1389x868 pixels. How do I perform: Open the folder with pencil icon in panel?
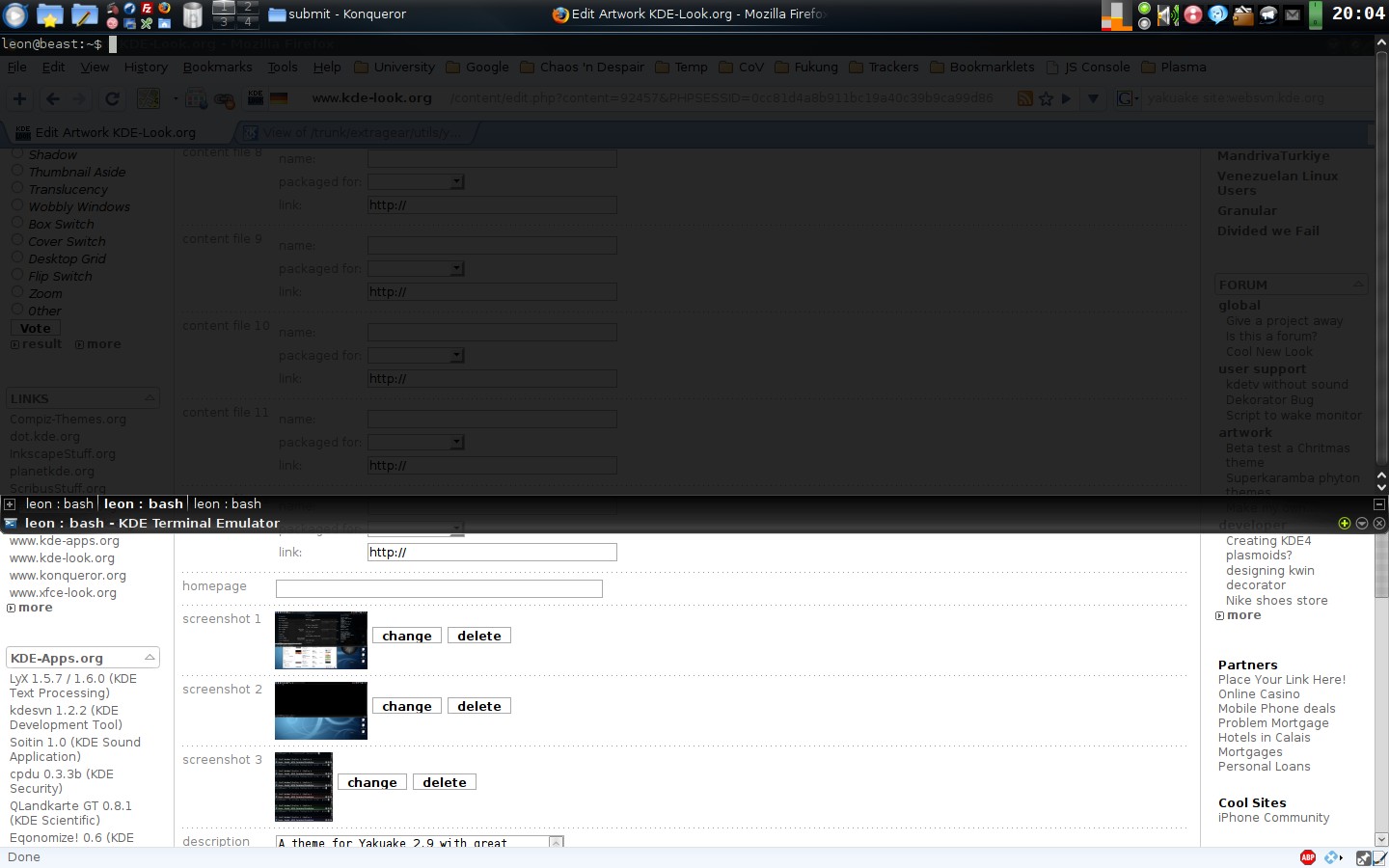[84, 14]
